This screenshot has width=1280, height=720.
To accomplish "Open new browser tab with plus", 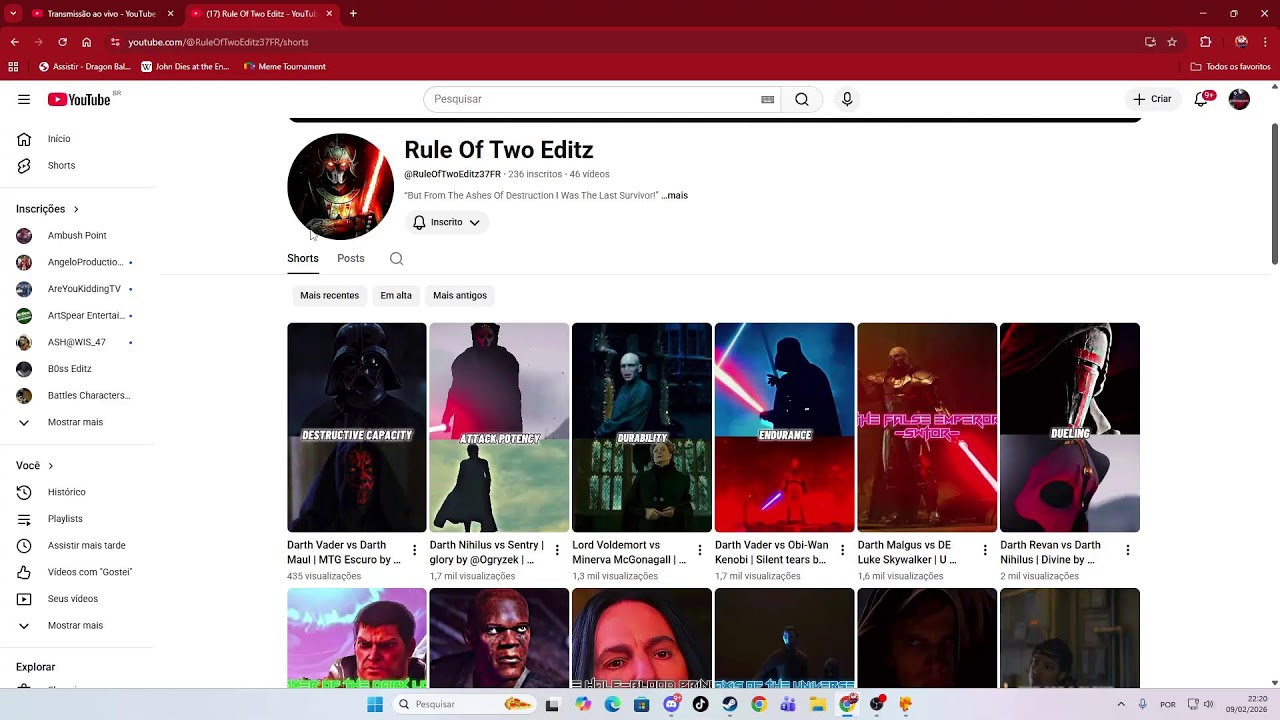I will (x=353, y=14).
